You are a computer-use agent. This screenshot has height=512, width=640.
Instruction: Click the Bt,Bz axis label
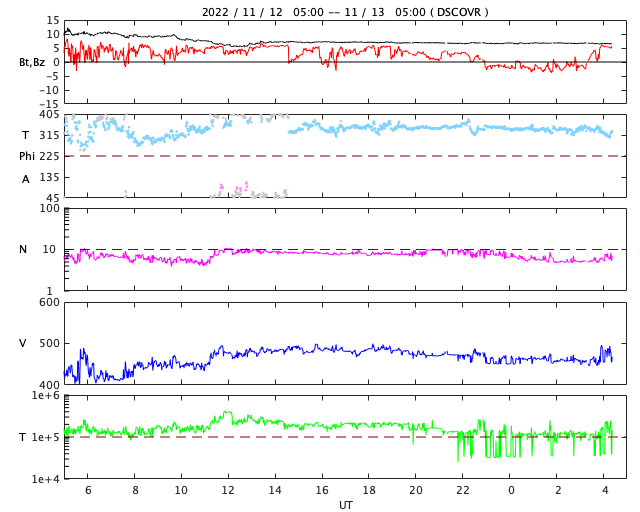click(32, 62)
